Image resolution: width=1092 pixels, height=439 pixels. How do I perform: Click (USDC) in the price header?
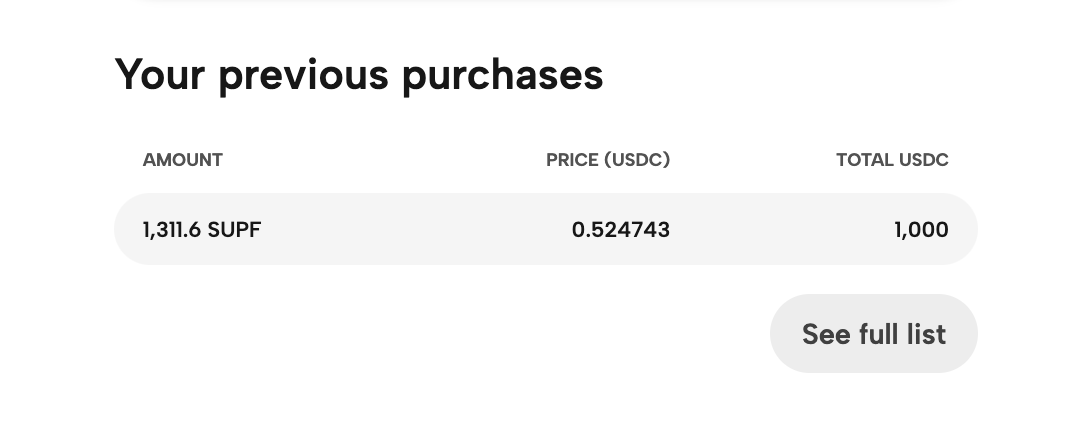coord(638,160)
